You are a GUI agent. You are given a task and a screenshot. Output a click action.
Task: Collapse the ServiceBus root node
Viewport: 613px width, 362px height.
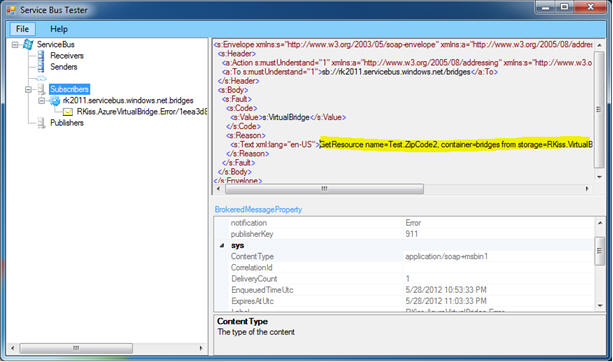coord(15,45)
